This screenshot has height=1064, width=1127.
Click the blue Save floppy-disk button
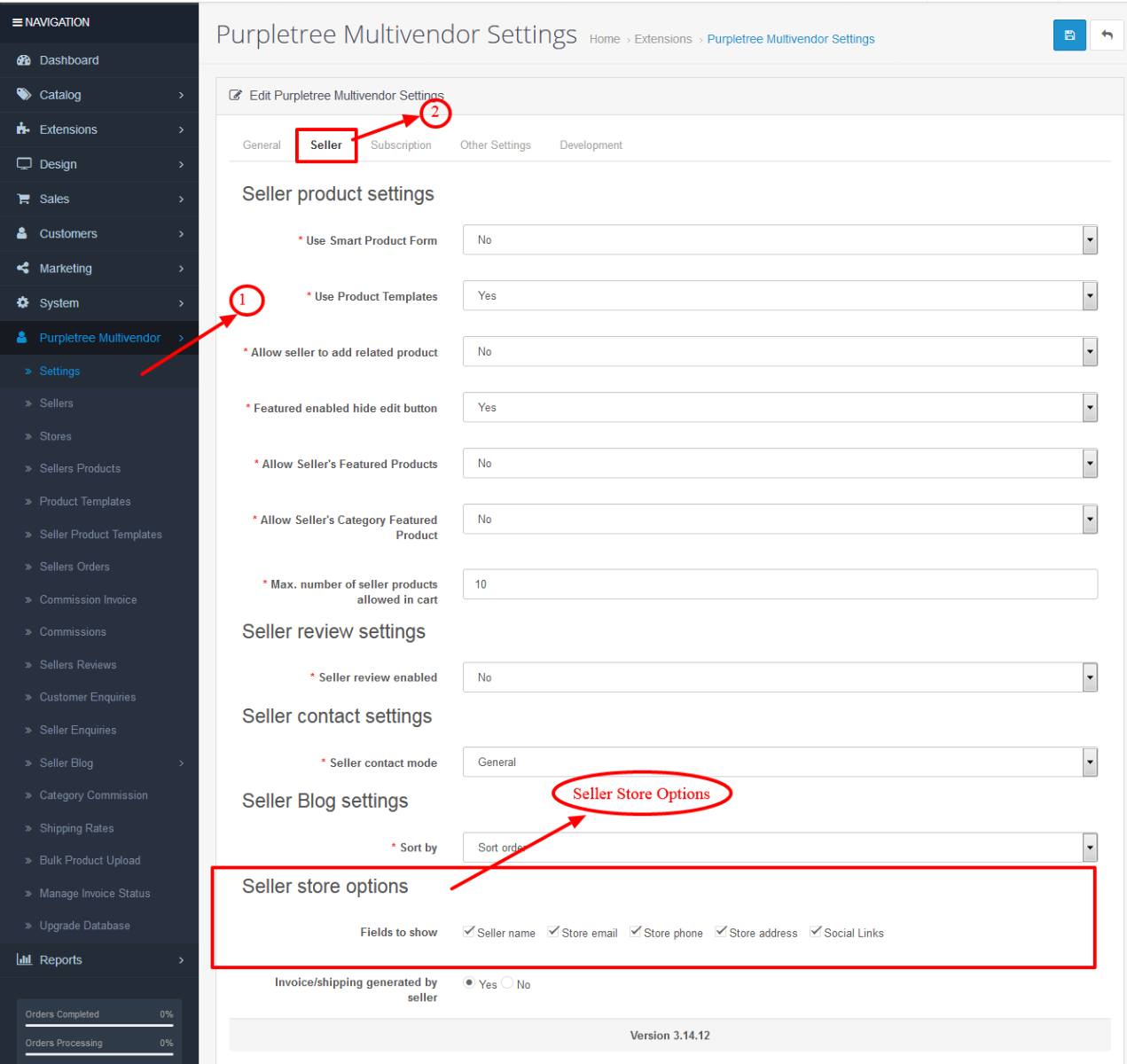pos(1069,35)
